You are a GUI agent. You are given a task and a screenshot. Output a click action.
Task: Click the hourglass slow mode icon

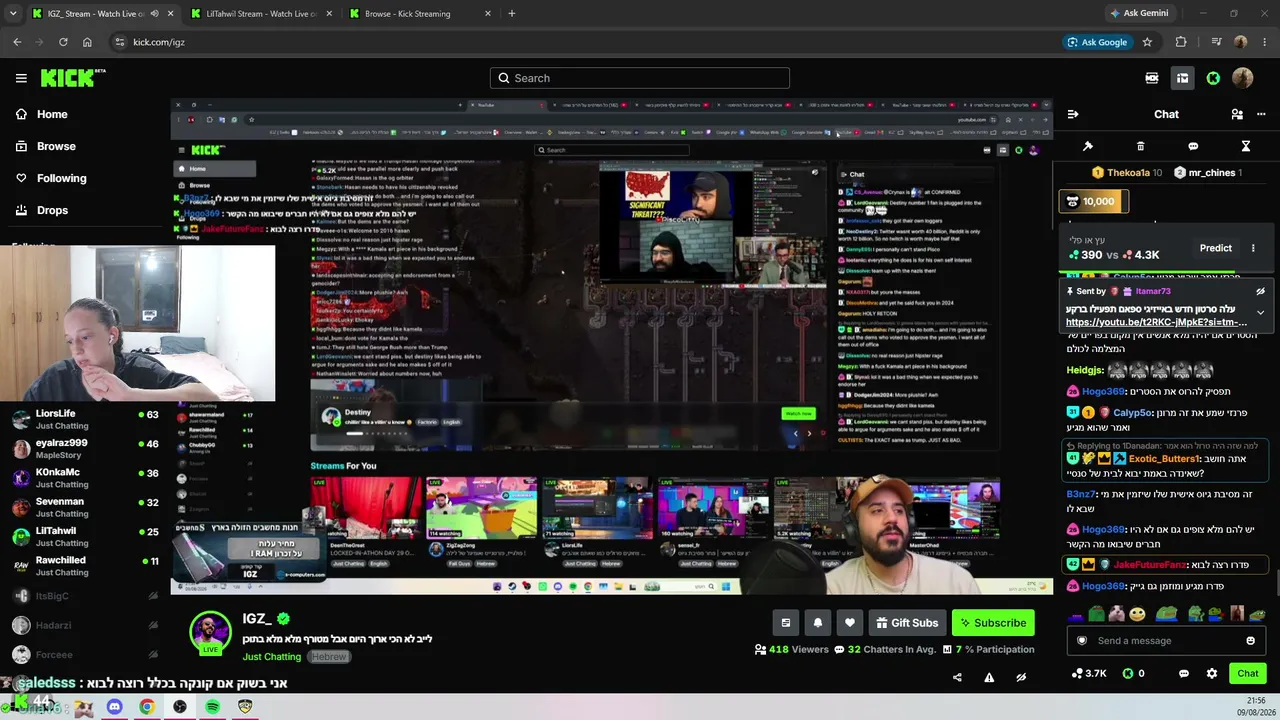click(1246, 146)
